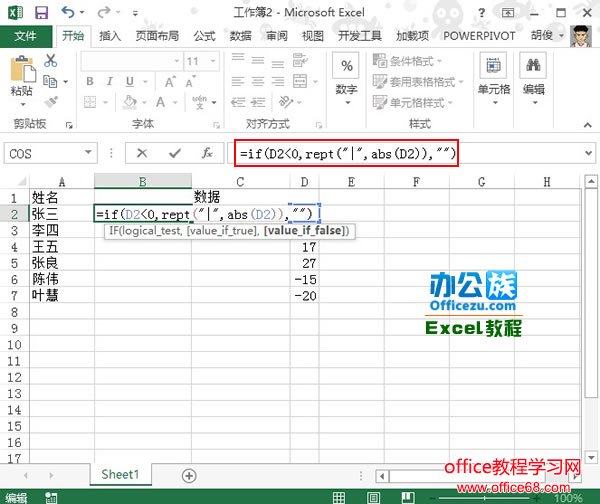The width and height of the screenshot is (600, 504).
Task: Click the merge and center icon
Action: coord(300,81)
